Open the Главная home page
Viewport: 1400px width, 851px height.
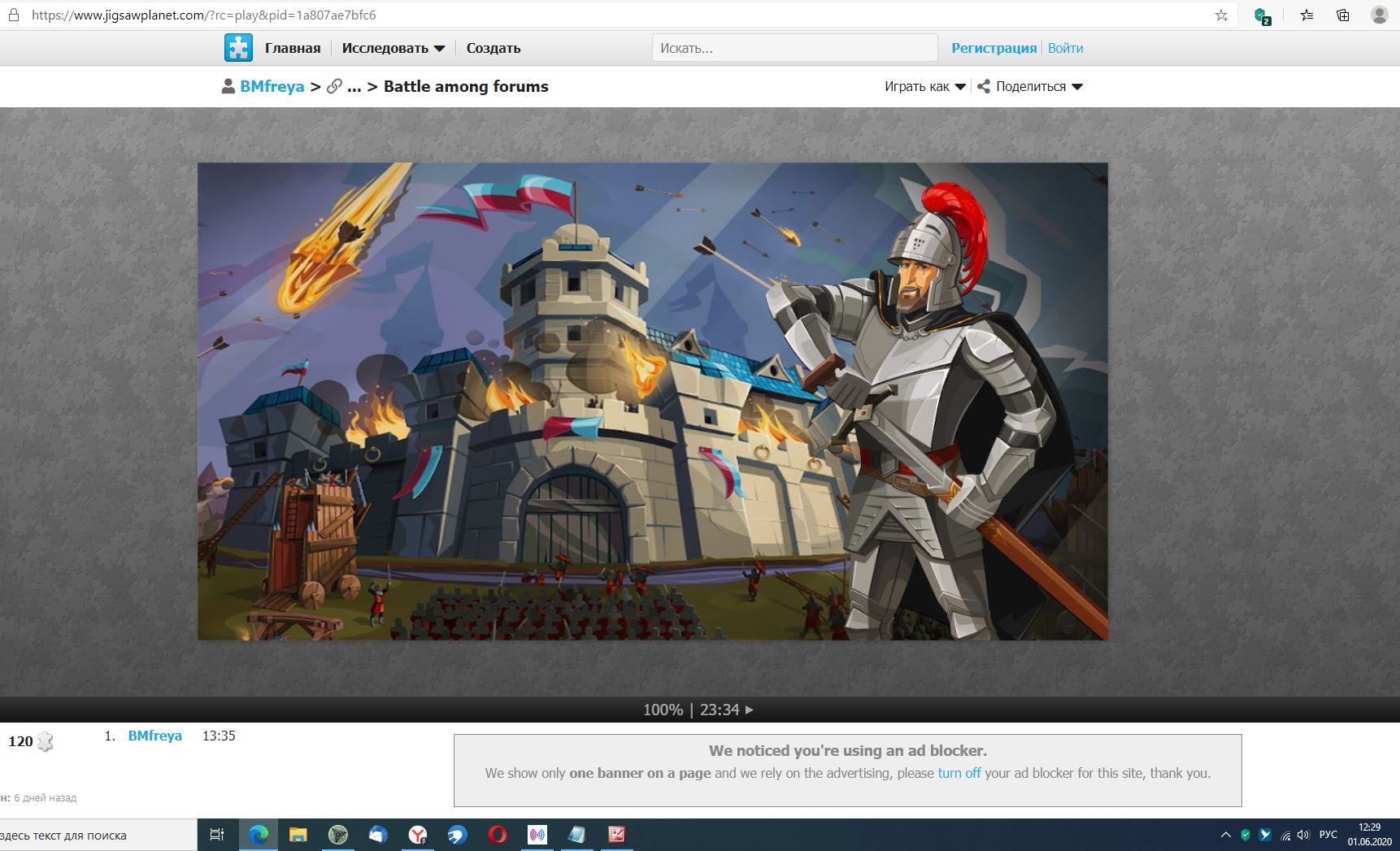click(x=293, y=48)
